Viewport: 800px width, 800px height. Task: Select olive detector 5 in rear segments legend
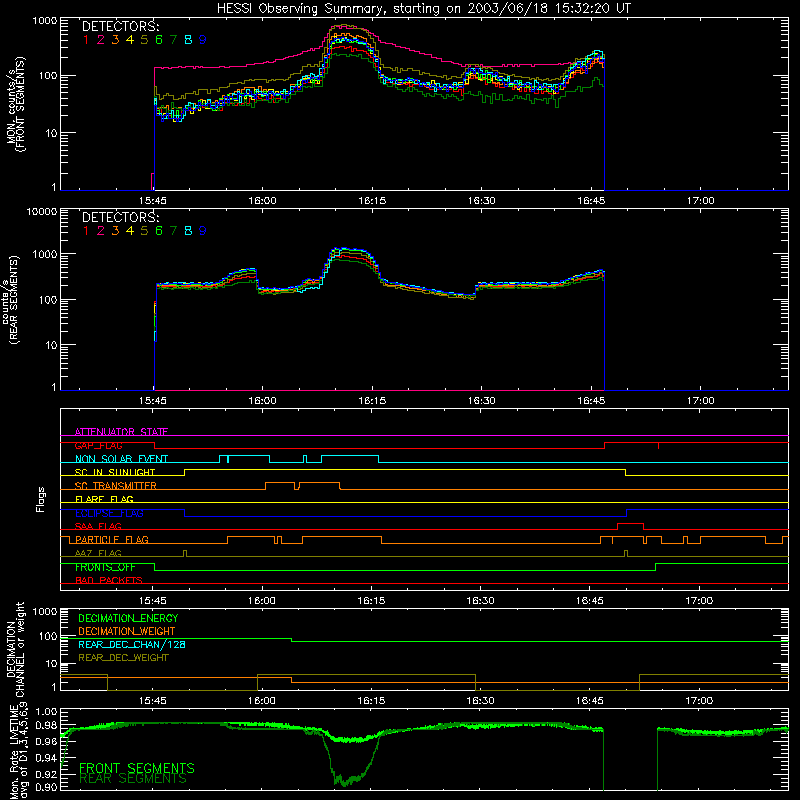click(x=144, y=231)
